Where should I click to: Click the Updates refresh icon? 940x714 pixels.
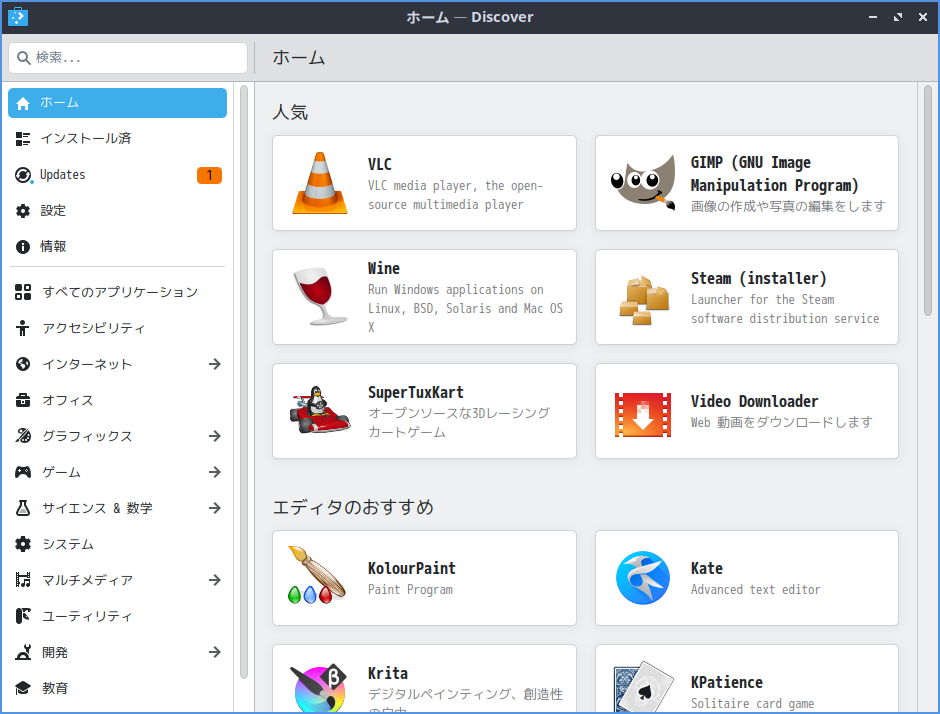pos(23,175)
